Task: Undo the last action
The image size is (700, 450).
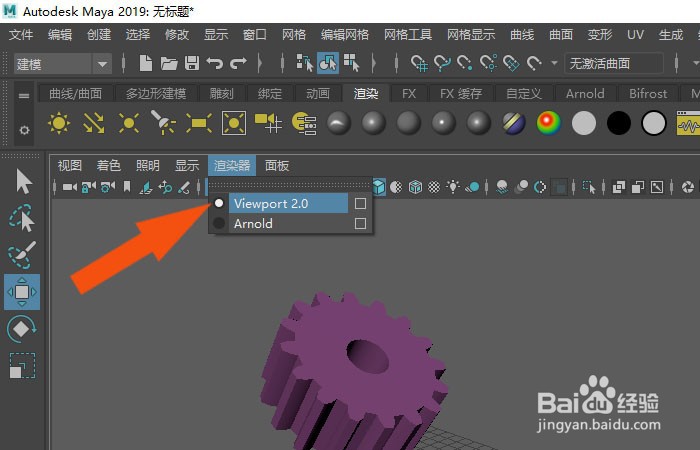Action: click(215, 63)
